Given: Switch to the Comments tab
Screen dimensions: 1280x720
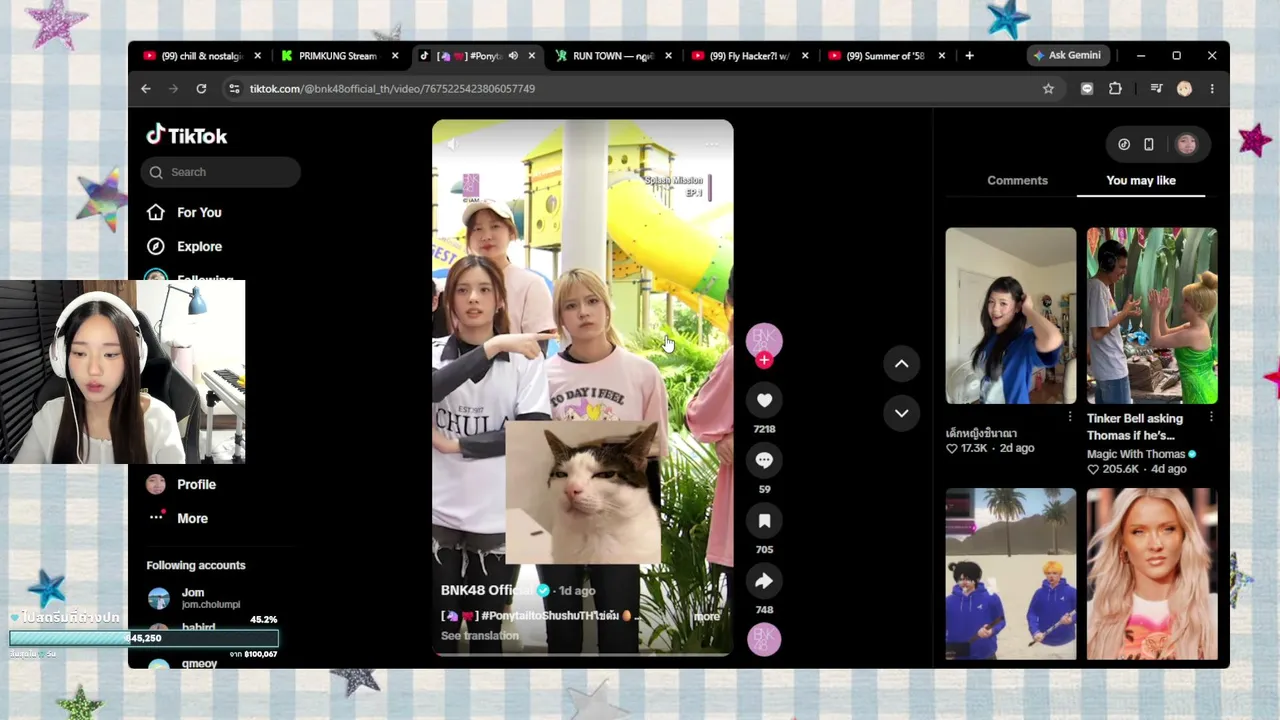Looking at the screenshot, I should click(1017, 180).
